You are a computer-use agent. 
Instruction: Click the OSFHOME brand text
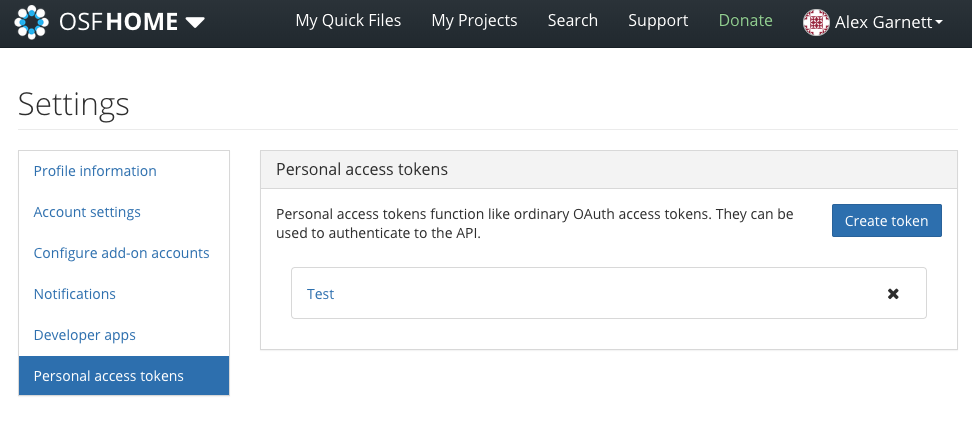pos(118,22)
